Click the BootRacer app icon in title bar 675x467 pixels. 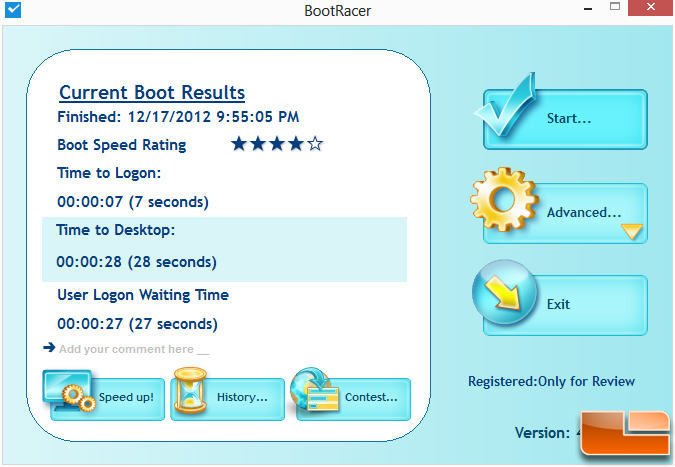coord(13,9)
